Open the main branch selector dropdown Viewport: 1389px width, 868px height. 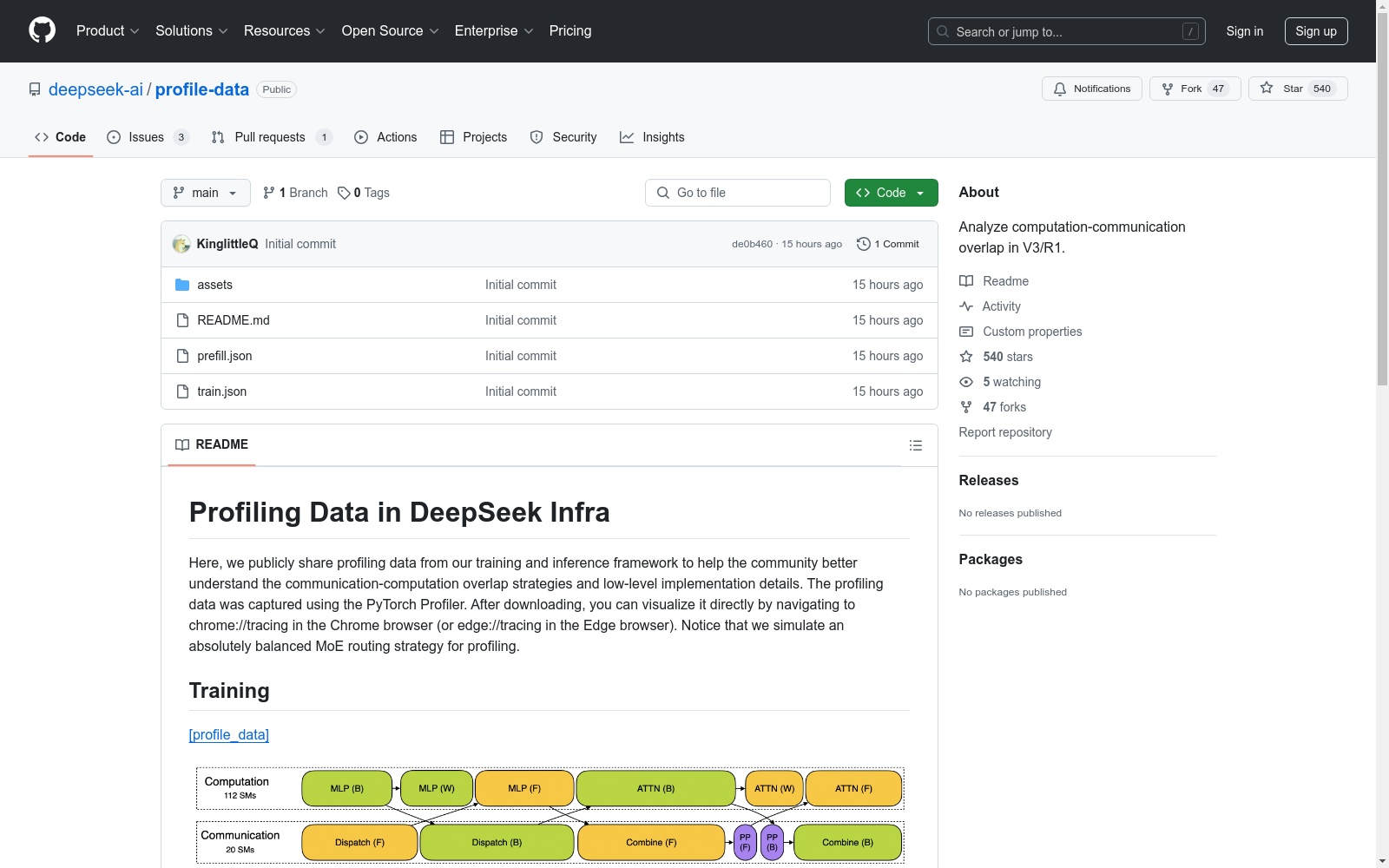206,193
